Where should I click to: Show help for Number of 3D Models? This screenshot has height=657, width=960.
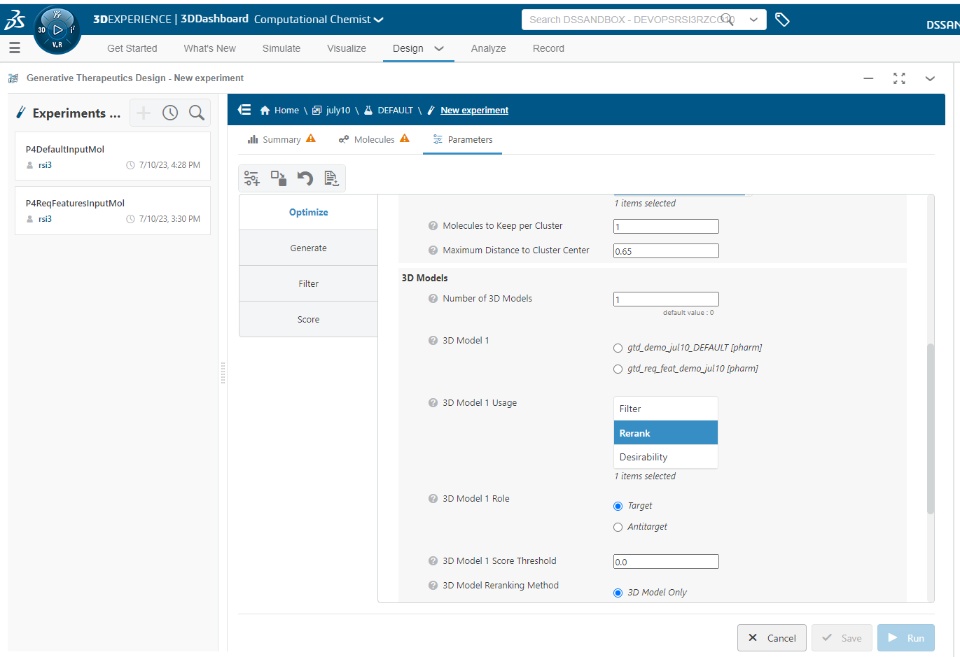[433, 299]
